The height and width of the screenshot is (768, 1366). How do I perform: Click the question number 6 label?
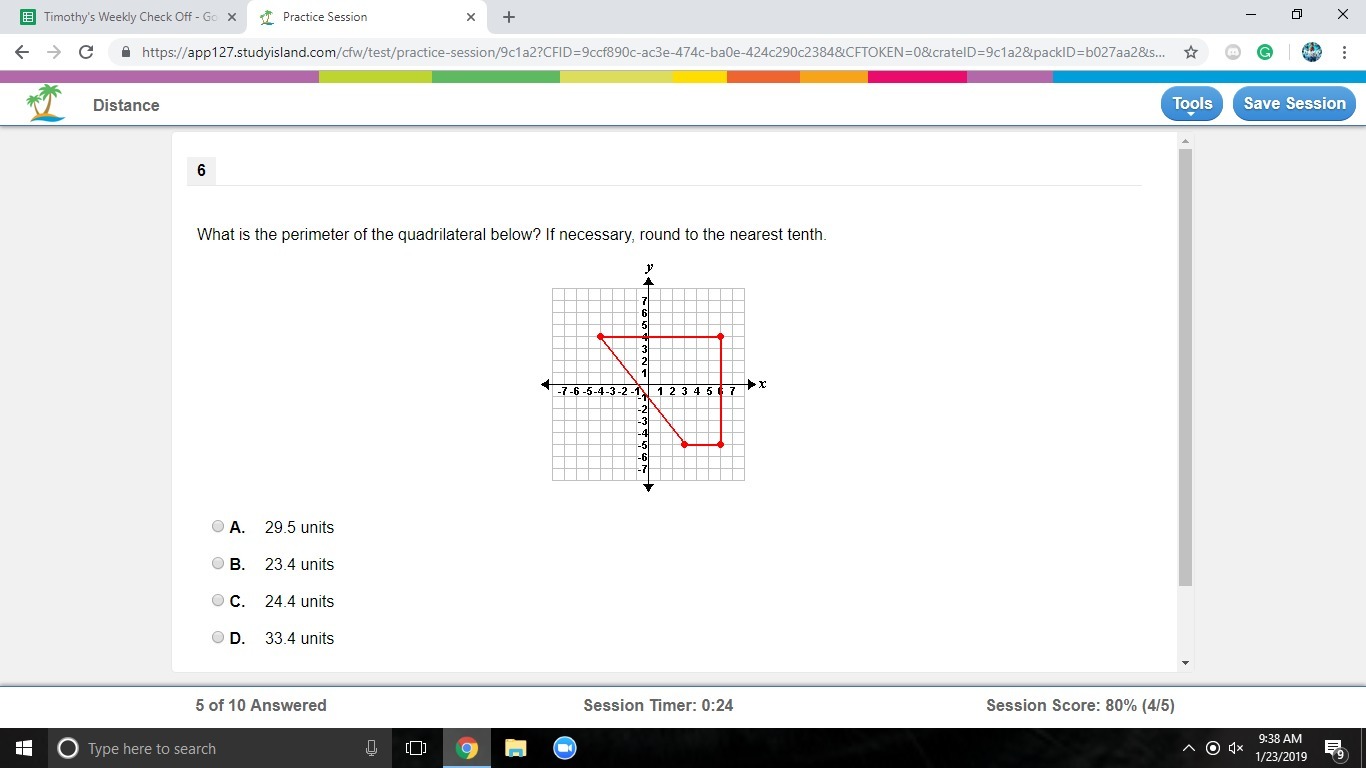(201, 170)
